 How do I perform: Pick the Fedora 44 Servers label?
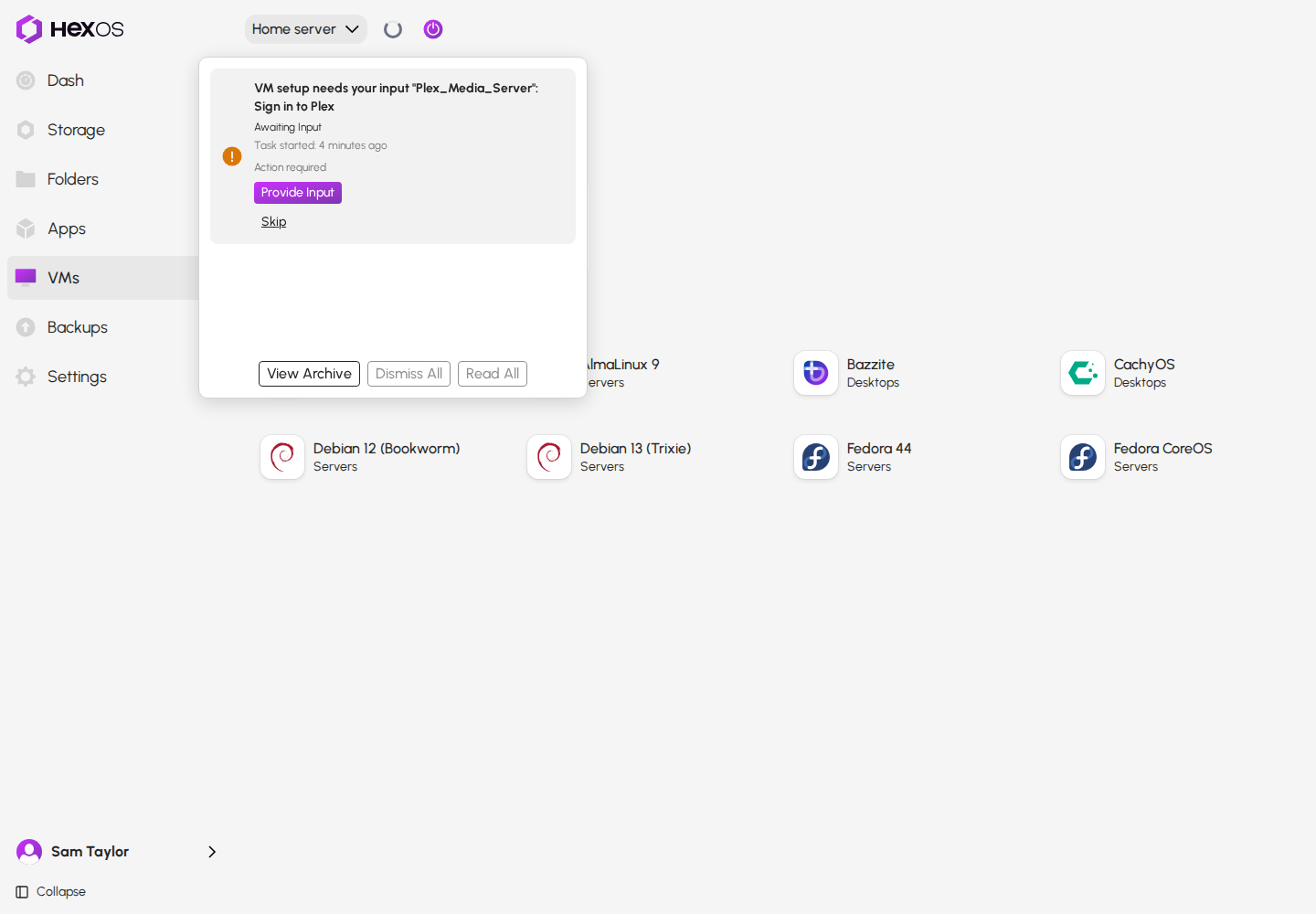[x=879, y=457]
